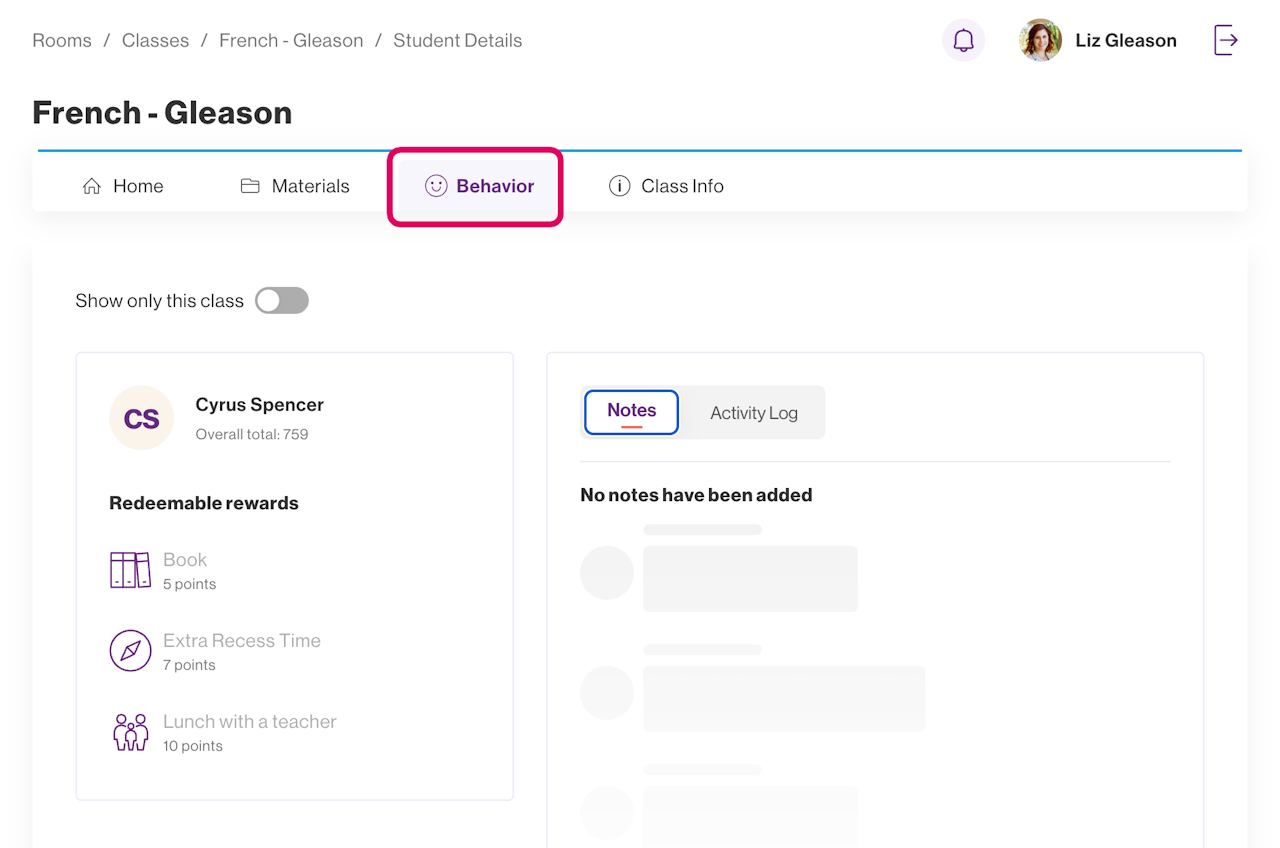
Task: Select the Lunch with a teacher reward
Action: [249, 722]
